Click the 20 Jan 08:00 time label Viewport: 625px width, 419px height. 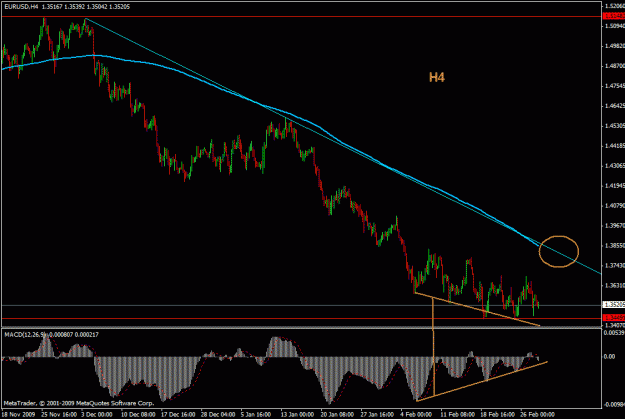pyautogui.click(x=337, y=414)
